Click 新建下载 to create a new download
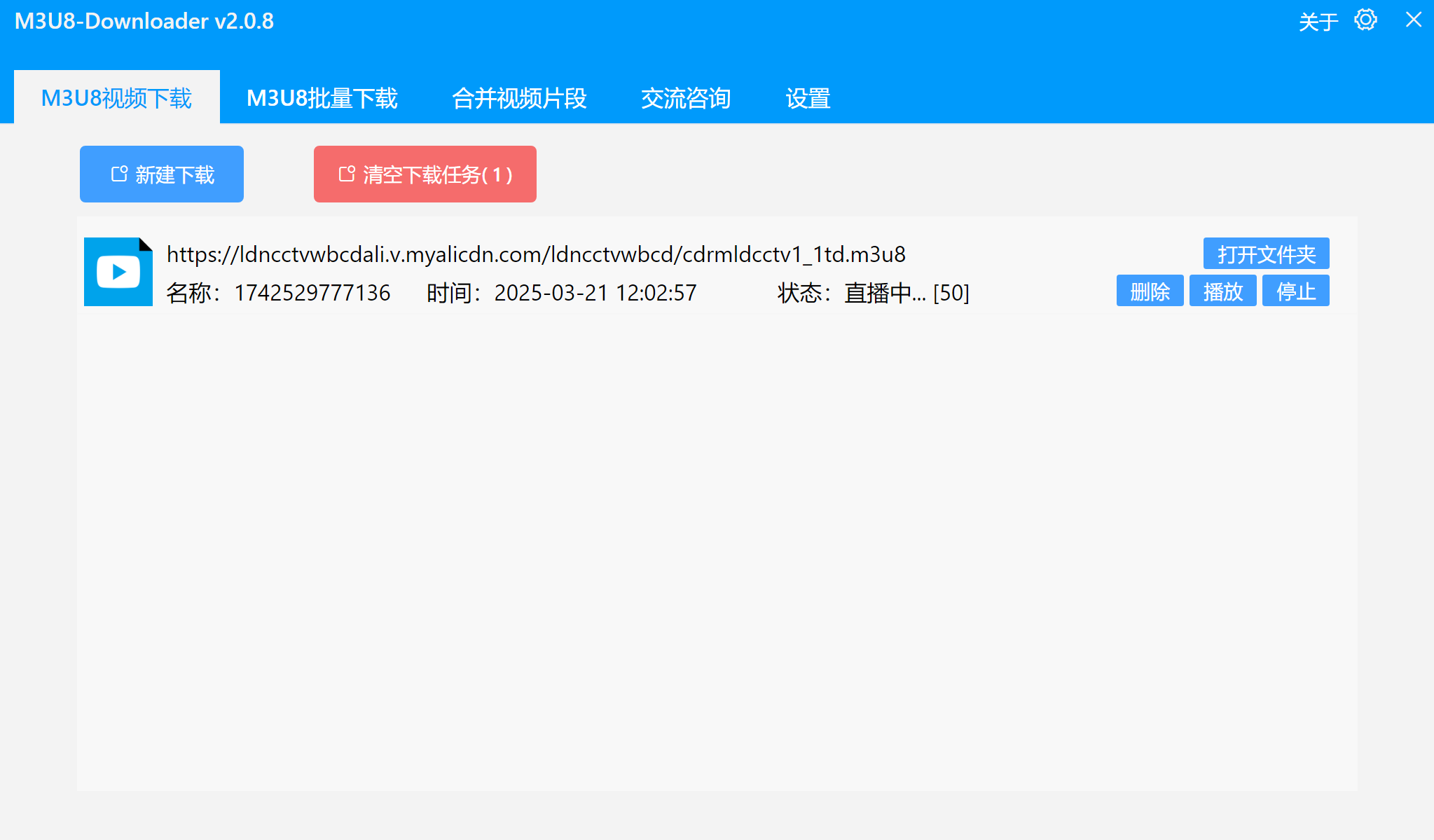 click(161, 174)
